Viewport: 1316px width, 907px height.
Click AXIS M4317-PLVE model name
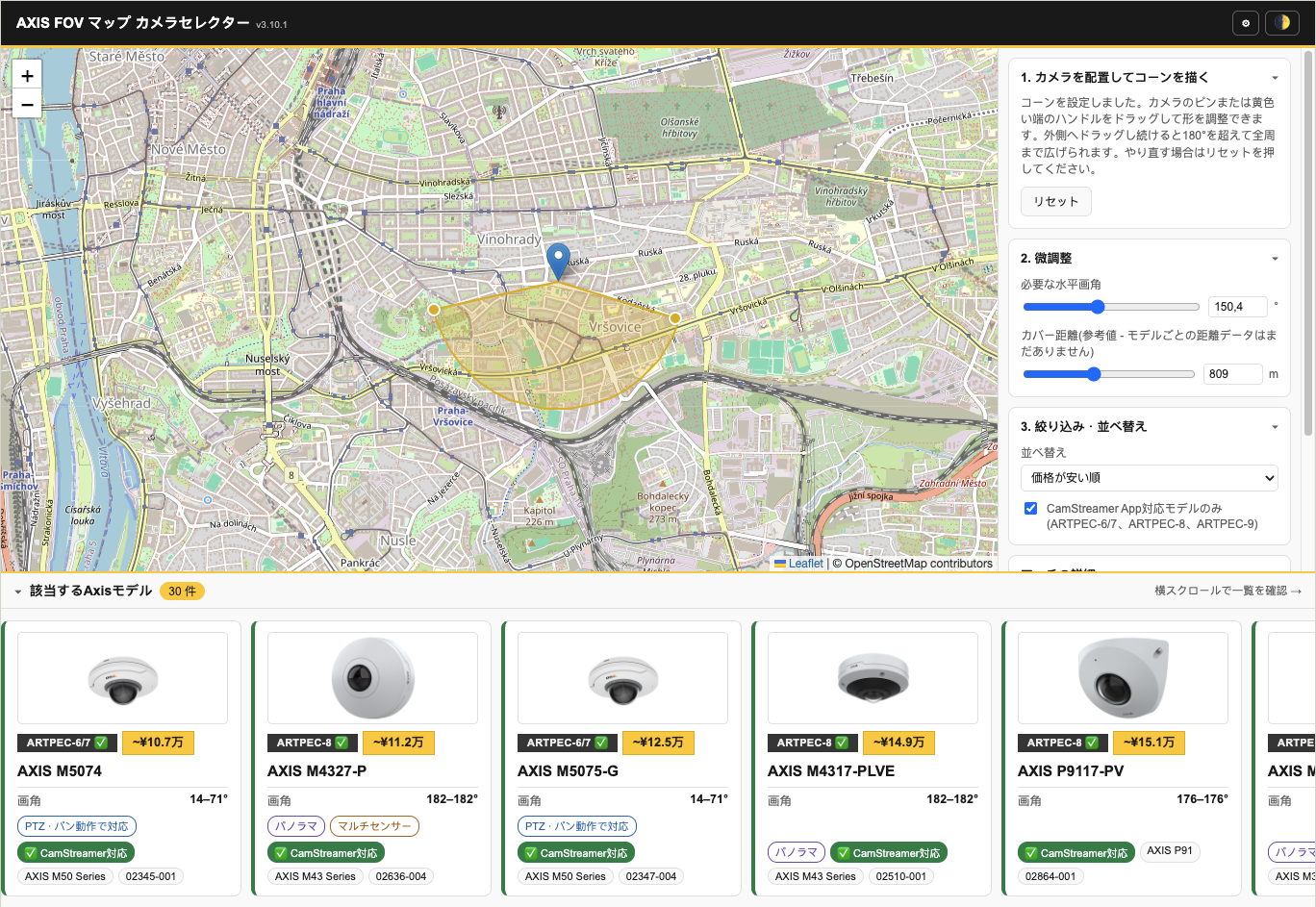[x=831, y=771]
